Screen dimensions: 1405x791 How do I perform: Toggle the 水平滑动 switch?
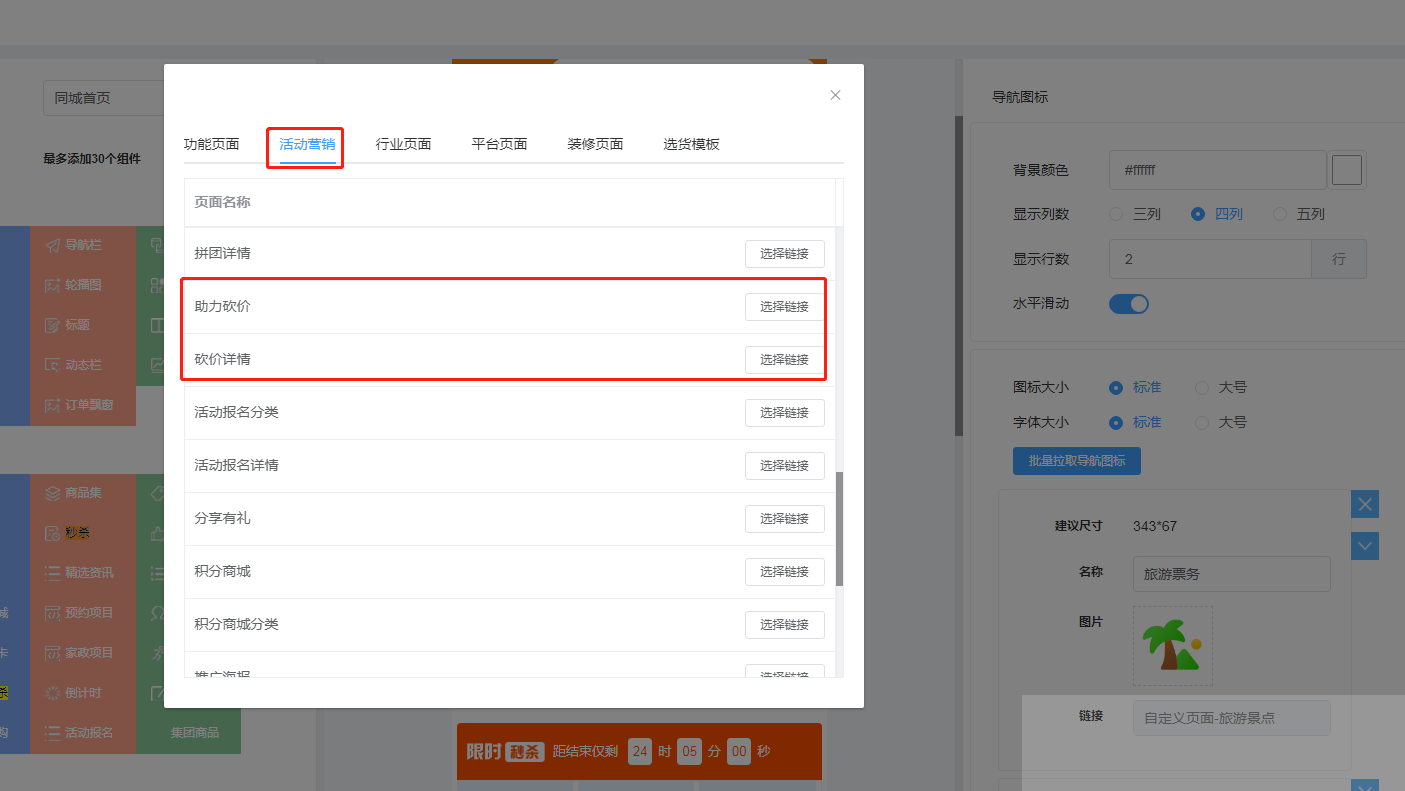[1129, 304]
